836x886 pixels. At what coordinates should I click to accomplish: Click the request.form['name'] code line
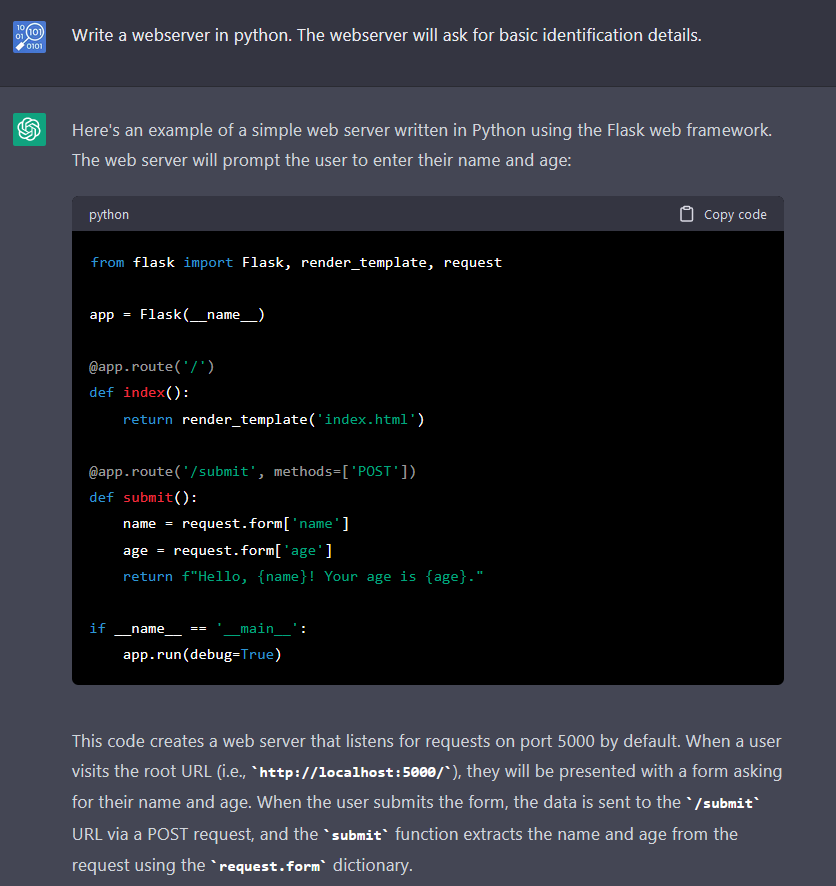pyautogui.click(x=235, y=523)
